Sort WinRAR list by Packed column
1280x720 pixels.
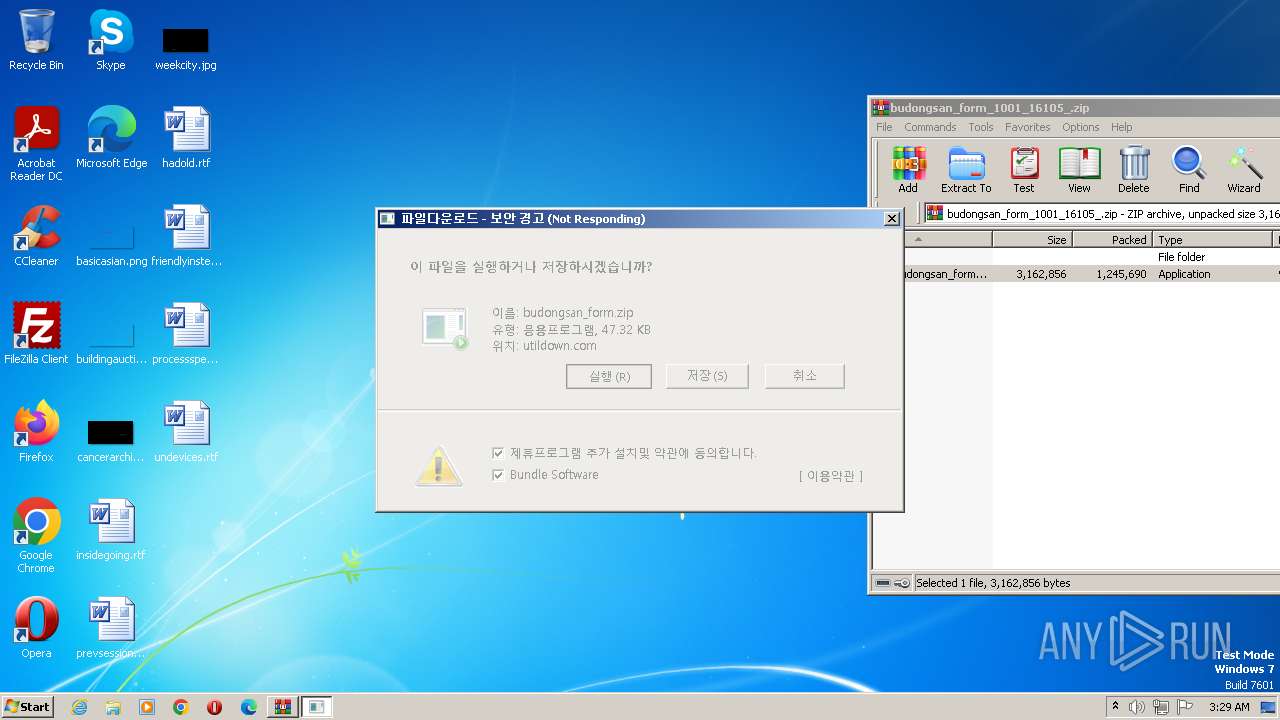click(1112, 240)
